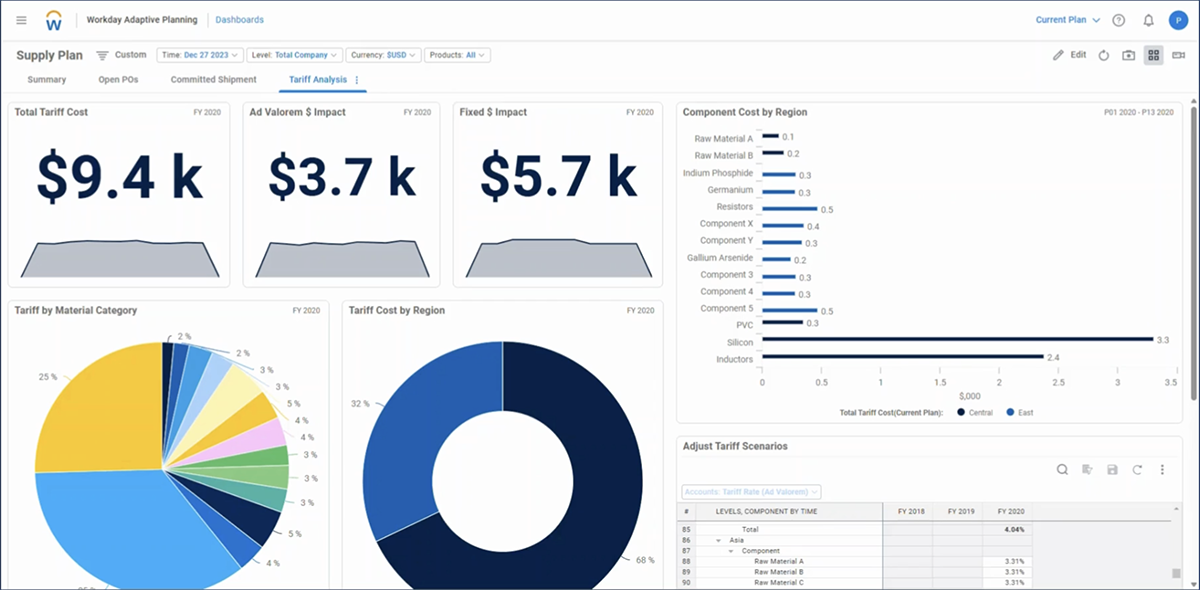
Task: Click the Workday logo icon
Action: [x=54, y=20]
